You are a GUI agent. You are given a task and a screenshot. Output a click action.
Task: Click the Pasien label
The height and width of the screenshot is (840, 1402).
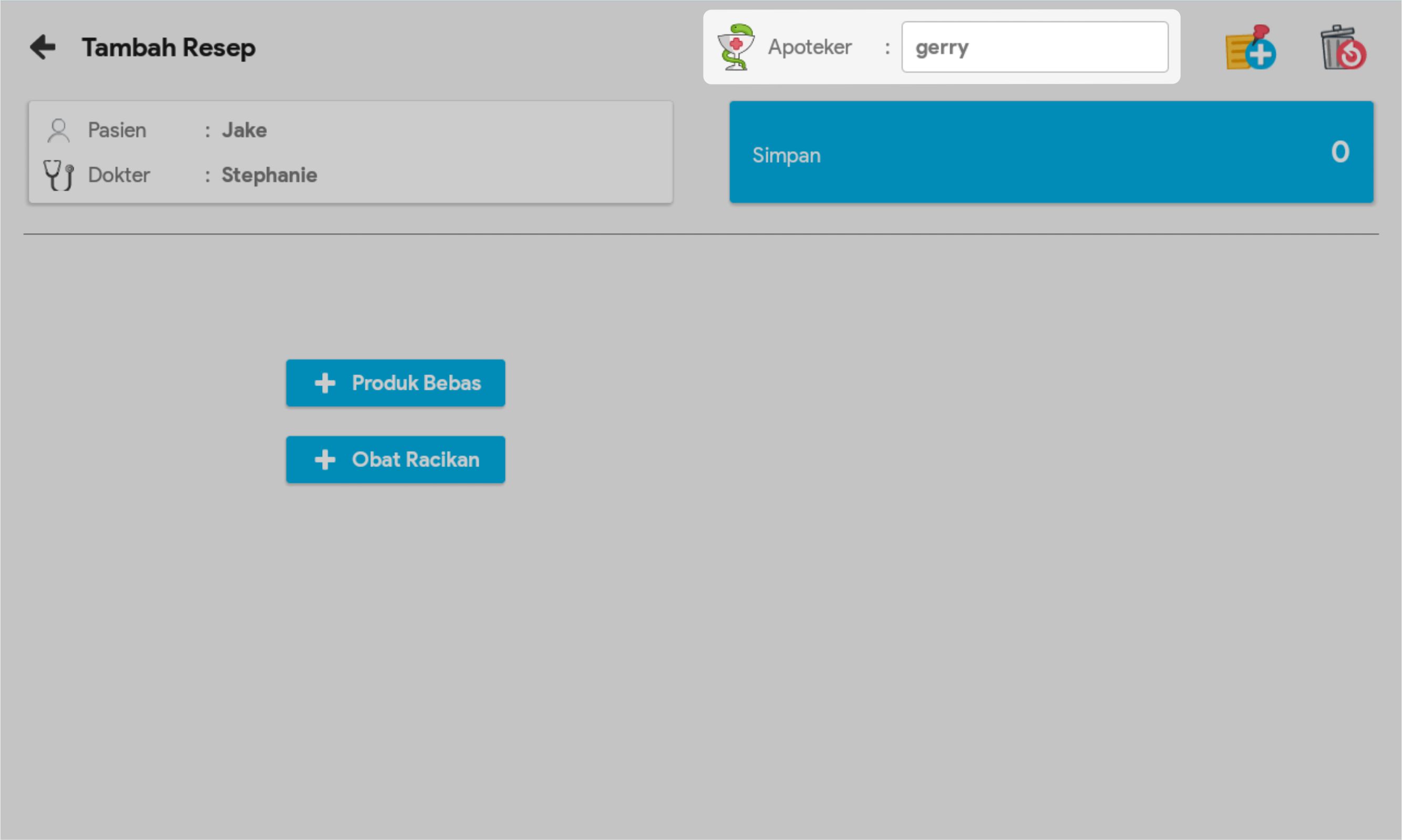[117, 130]
